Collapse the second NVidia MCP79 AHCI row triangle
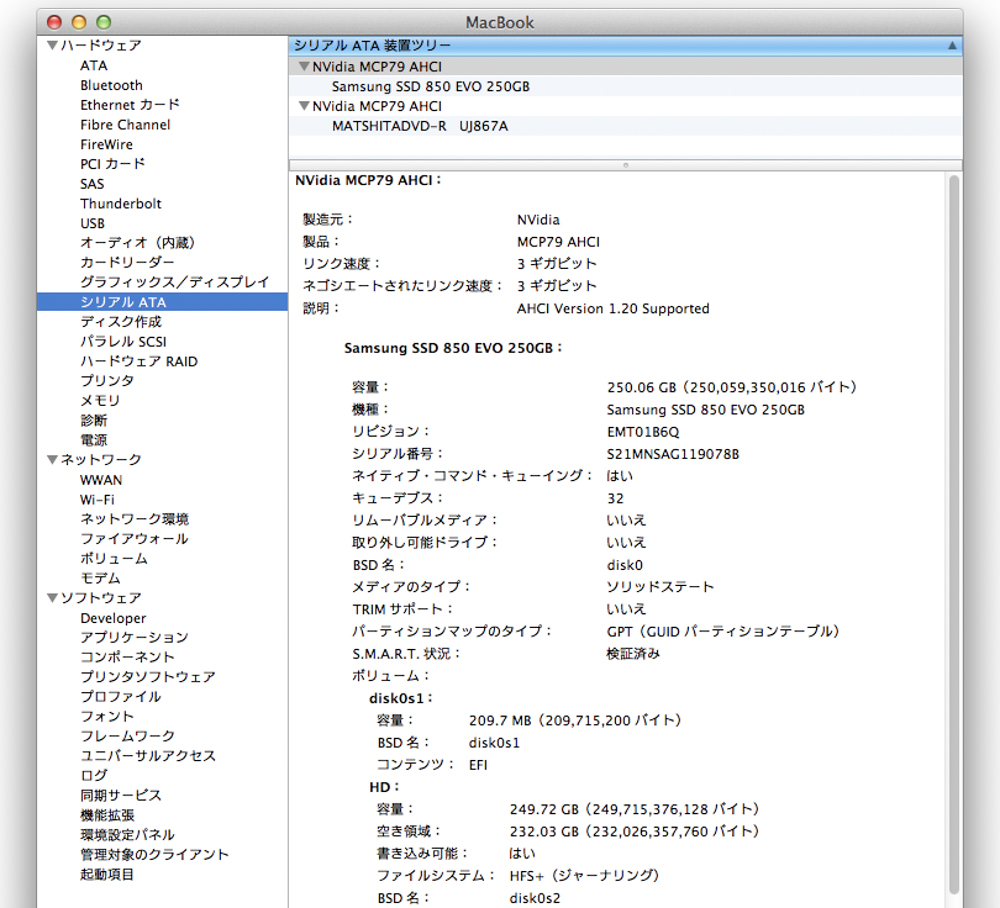The width and height of the screenshot is (1000, 908). pos(305,106)
